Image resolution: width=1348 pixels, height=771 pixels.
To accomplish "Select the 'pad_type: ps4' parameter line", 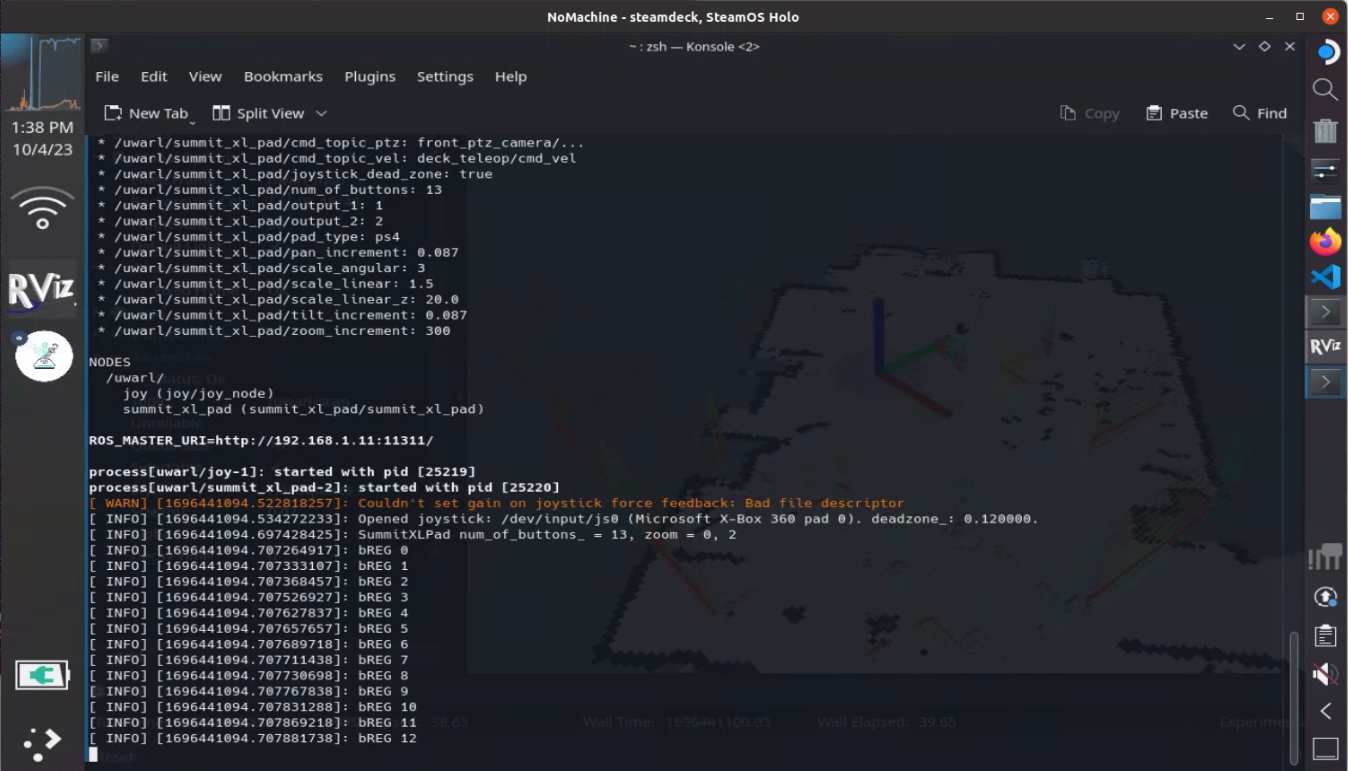I will coord(248,237).
